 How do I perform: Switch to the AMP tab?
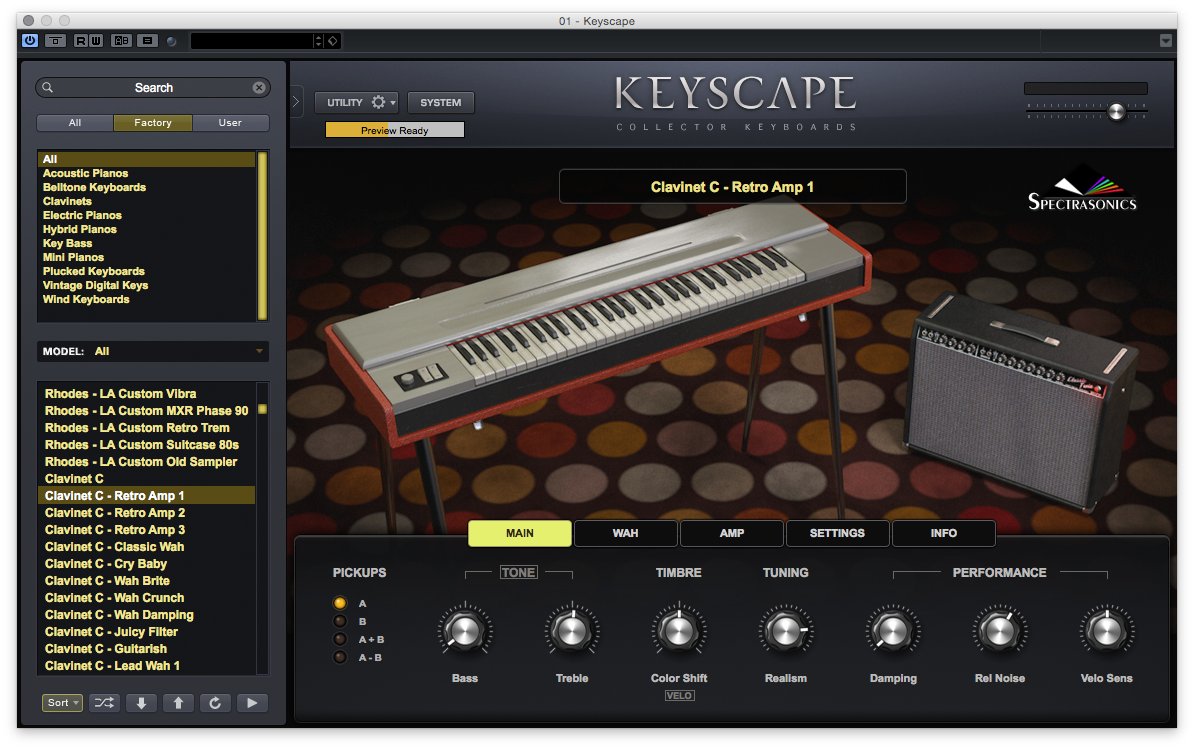pyautogui.click(x=732, y=533)
